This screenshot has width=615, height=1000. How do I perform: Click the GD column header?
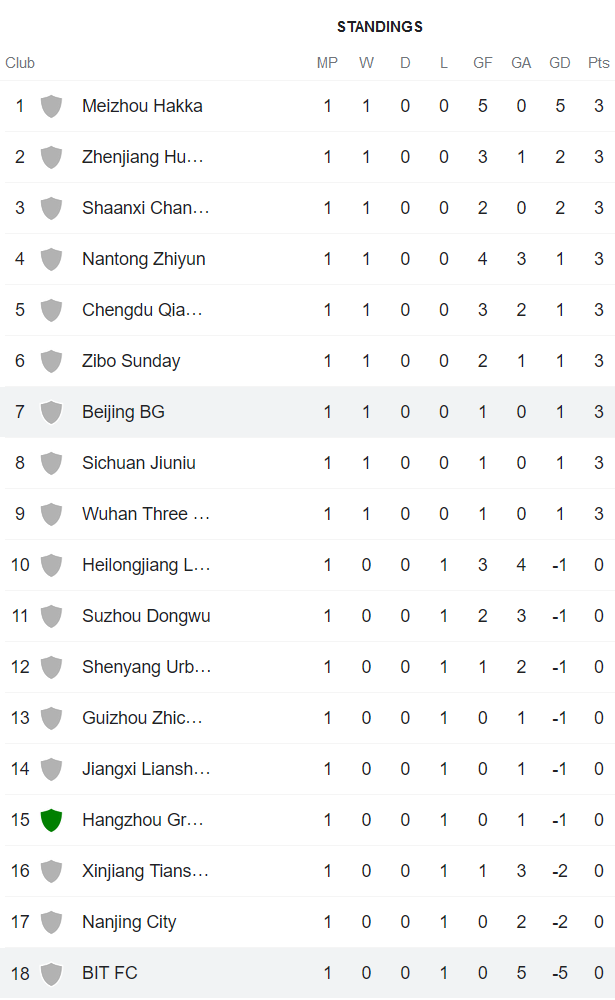(559, 62)
